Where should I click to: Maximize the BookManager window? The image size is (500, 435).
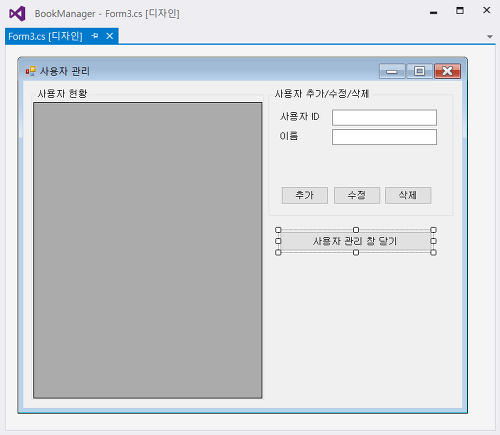pos(460,11)
